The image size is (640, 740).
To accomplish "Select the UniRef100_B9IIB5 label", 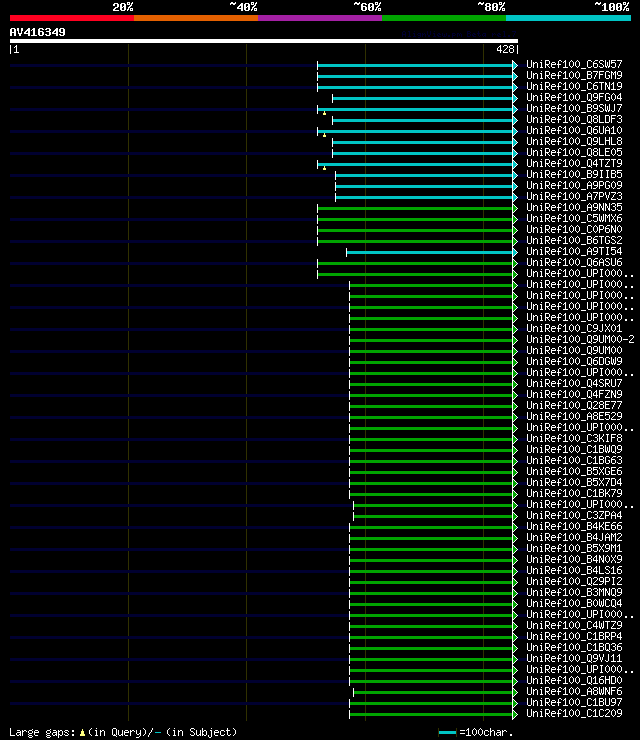I will [574, 174].
